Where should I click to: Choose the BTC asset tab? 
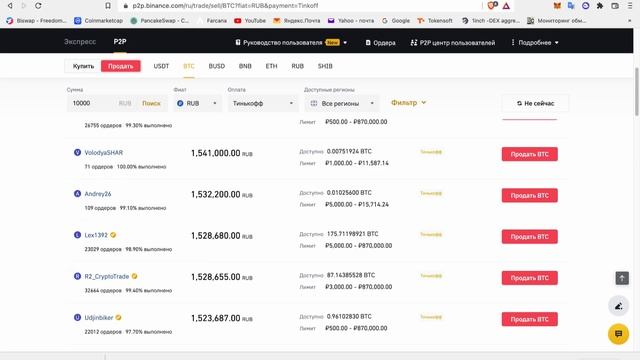pyautogui.click(x=189, y=66)
